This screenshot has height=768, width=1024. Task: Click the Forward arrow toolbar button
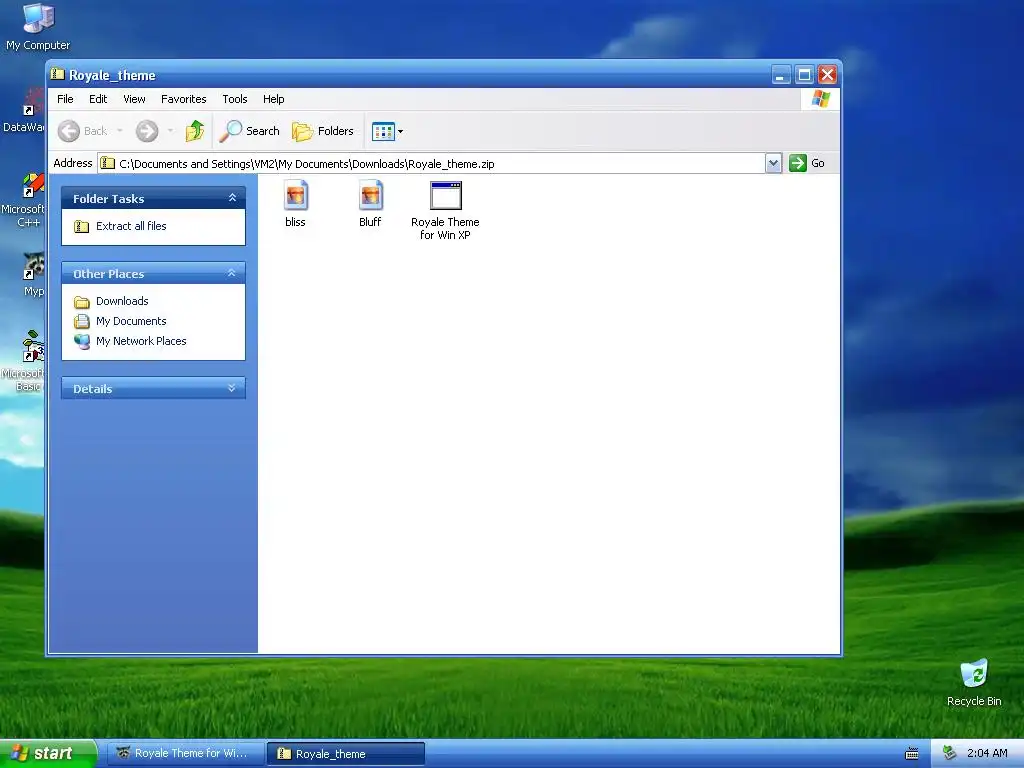coord(147,131)
